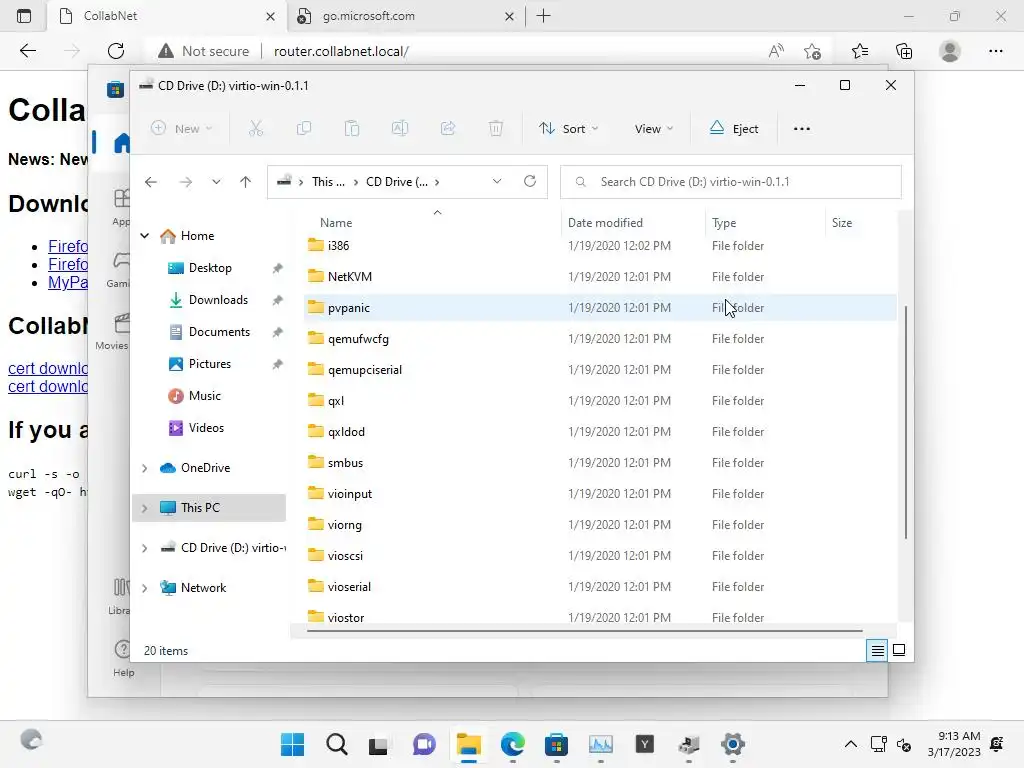Click the Delete trash icon in Explorer toolbar

point(496,129)
